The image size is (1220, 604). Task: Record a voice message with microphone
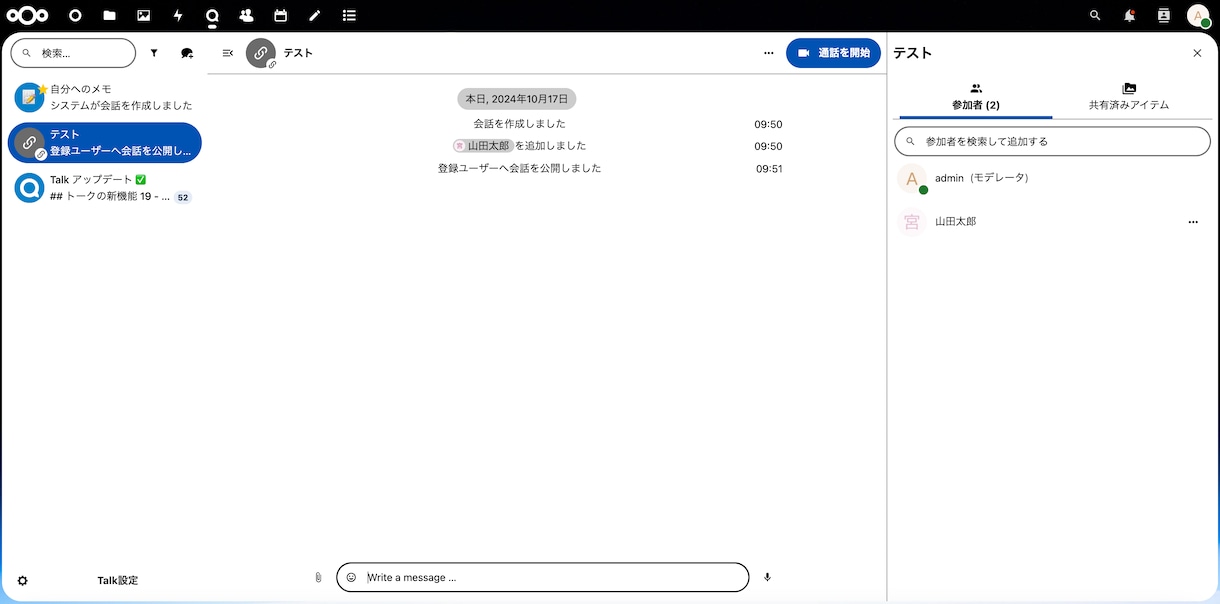(767, 577)
